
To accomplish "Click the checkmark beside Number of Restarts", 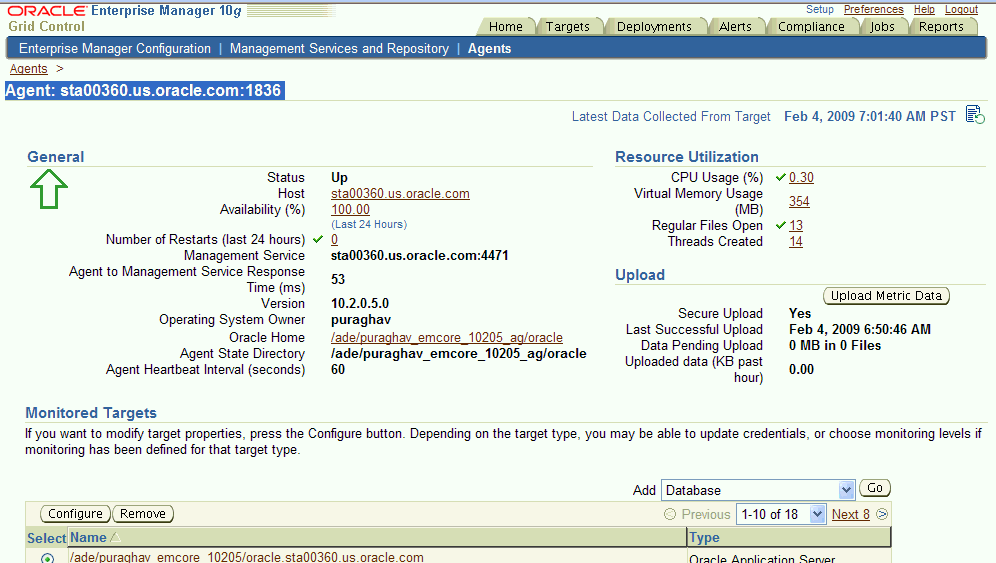I will point(318,239).
